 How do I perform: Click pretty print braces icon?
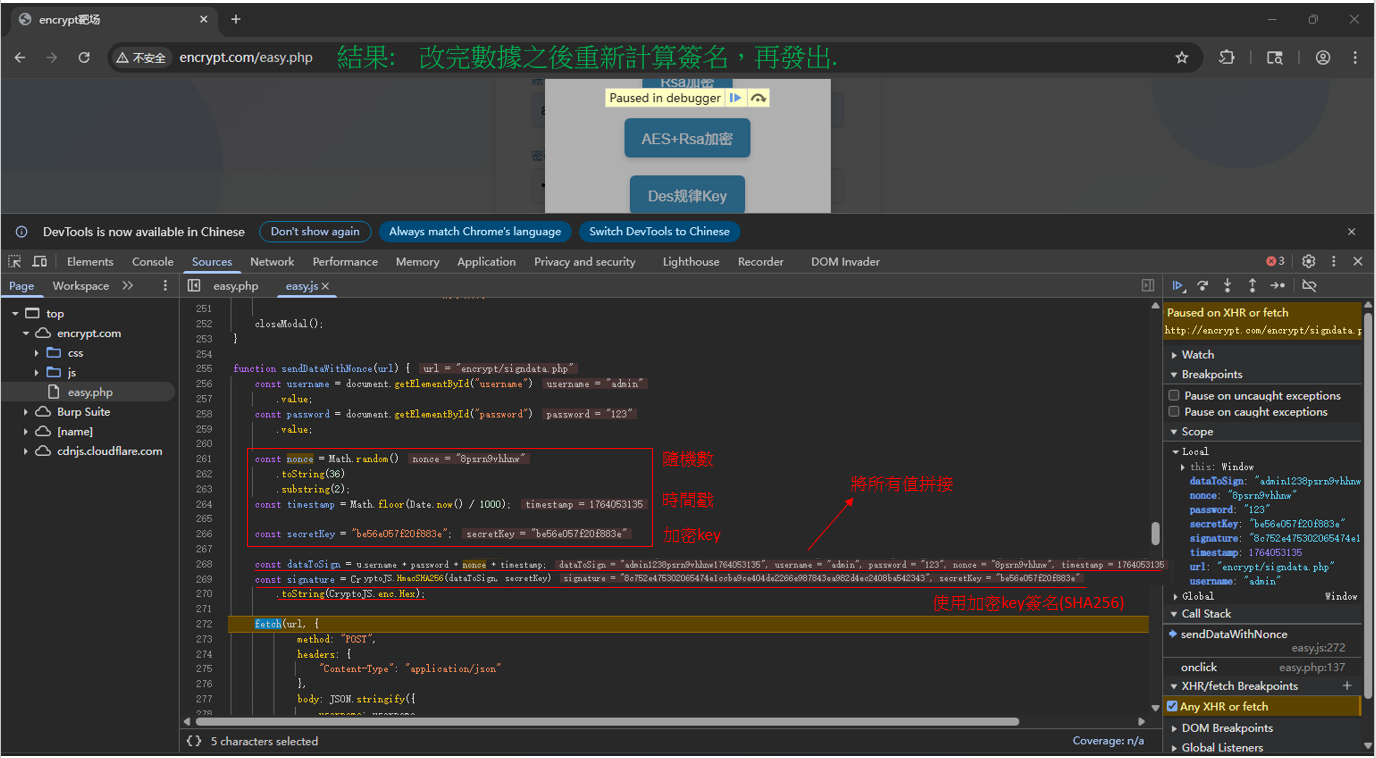[194, 741]
